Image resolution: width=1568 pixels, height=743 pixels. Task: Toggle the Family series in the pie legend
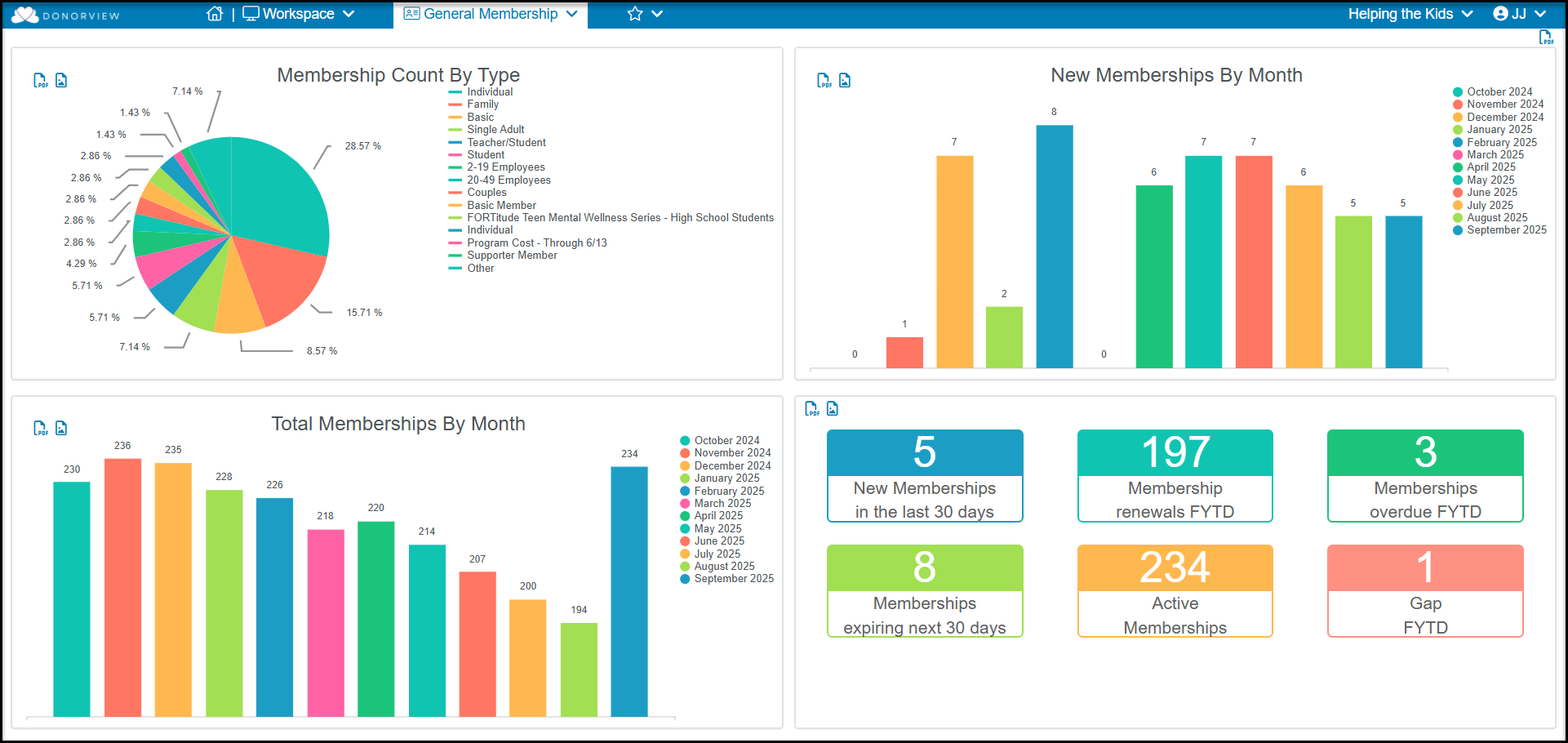point(474,105)
